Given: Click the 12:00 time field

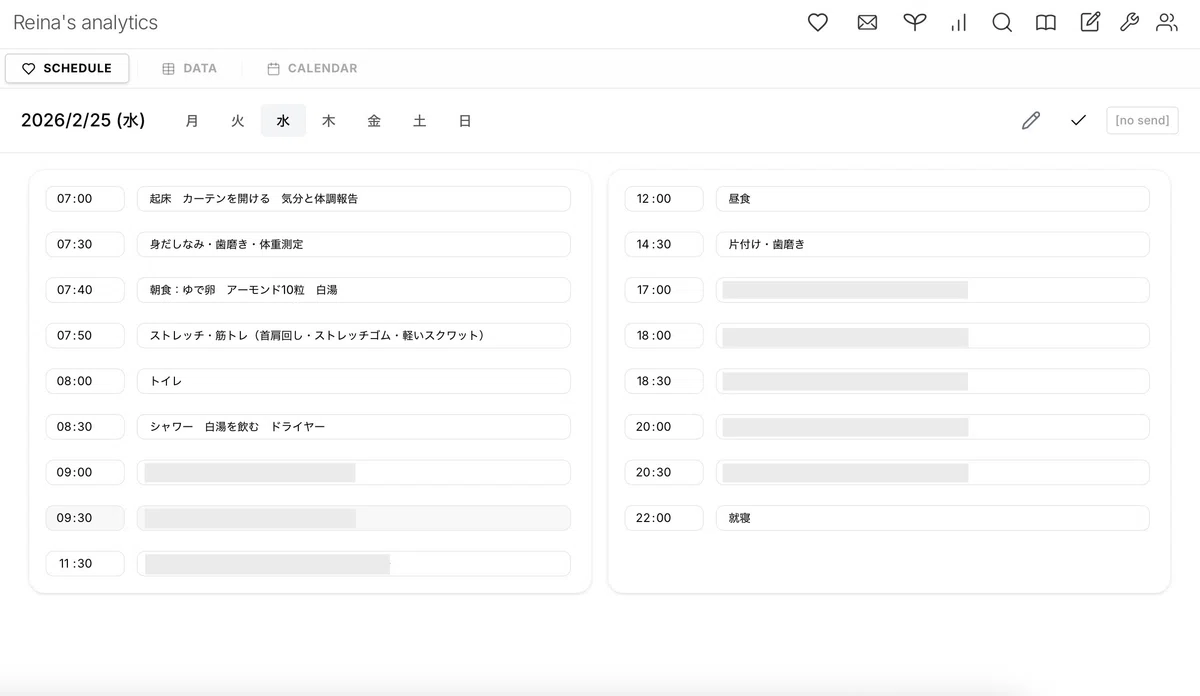Looking at the screenshot, I should click(664, 199).
